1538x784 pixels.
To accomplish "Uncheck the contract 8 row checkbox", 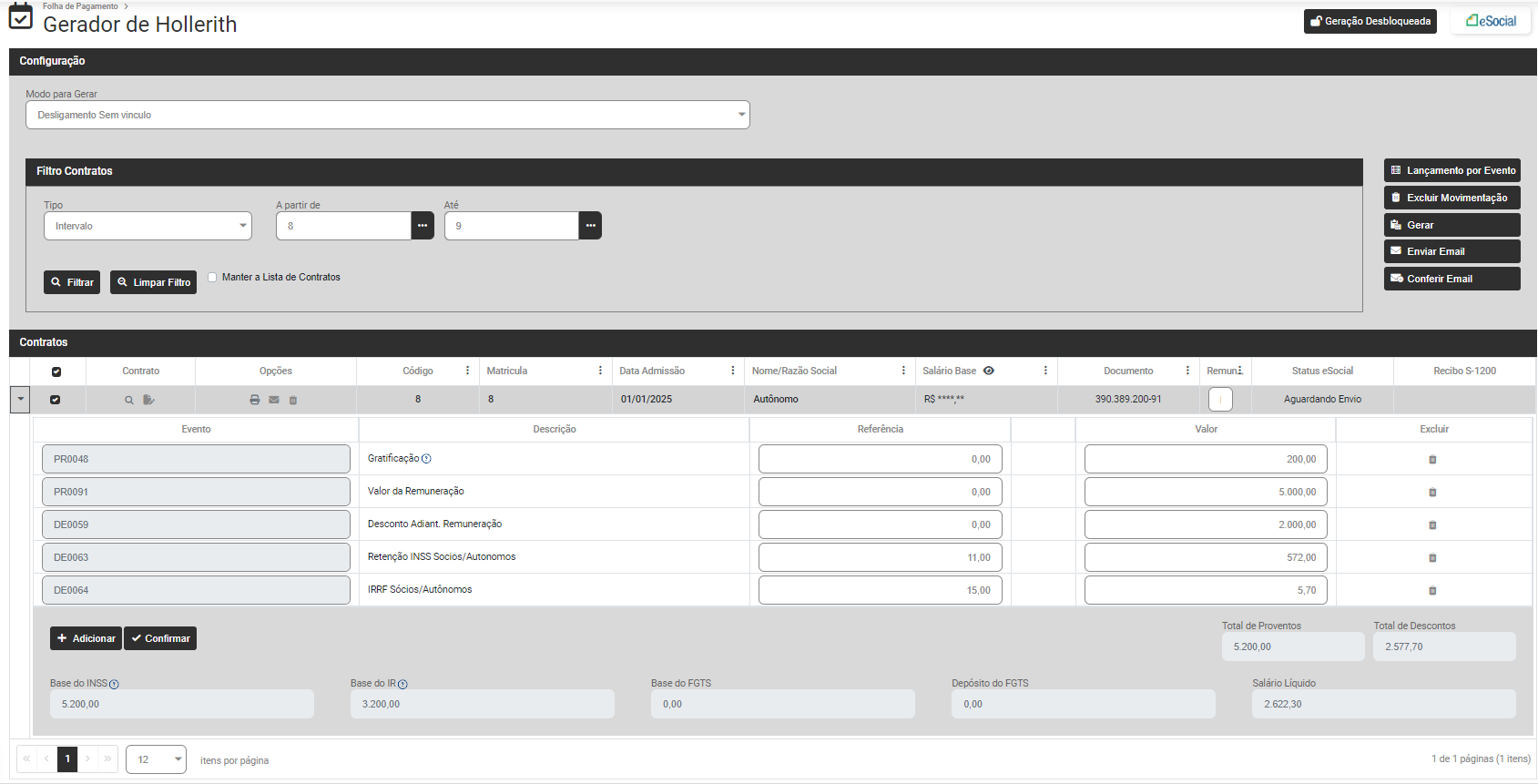I will pos(56,400).
